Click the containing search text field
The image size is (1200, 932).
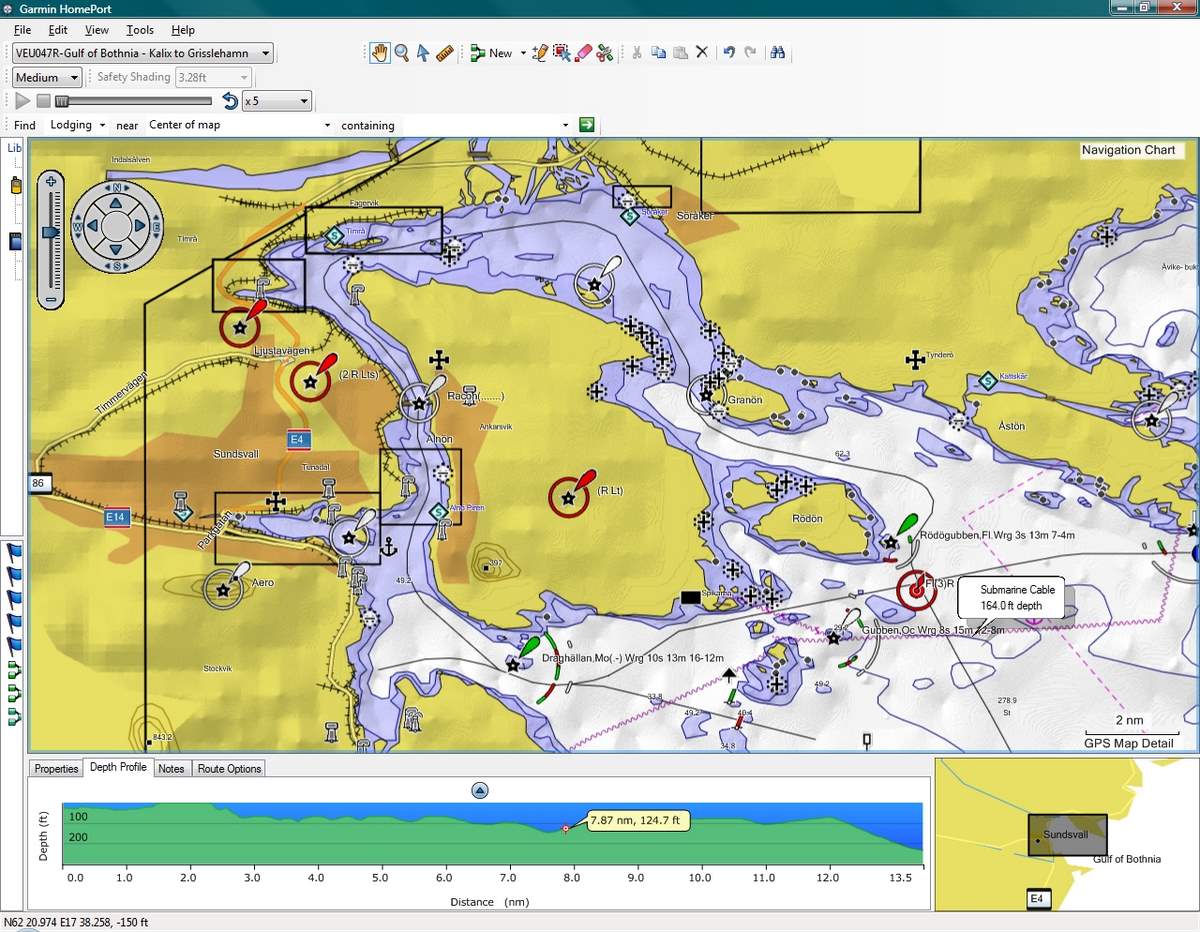point(482,125)
